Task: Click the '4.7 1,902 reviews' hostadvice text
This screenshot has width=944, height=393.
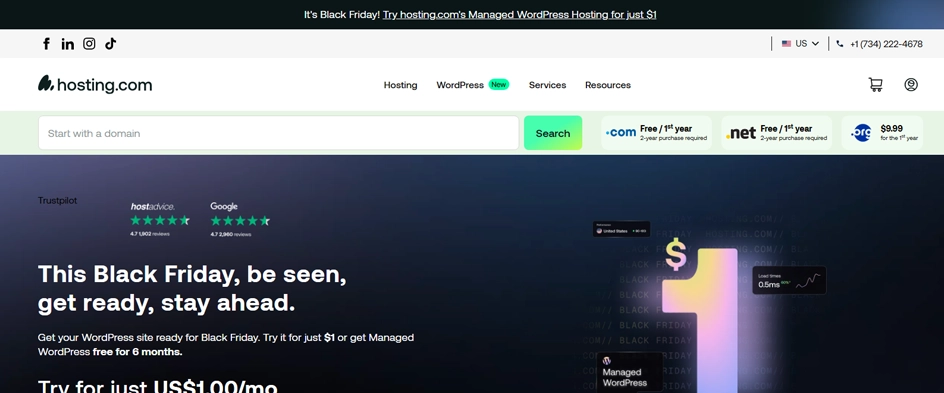Action: (x=150, y=234)
